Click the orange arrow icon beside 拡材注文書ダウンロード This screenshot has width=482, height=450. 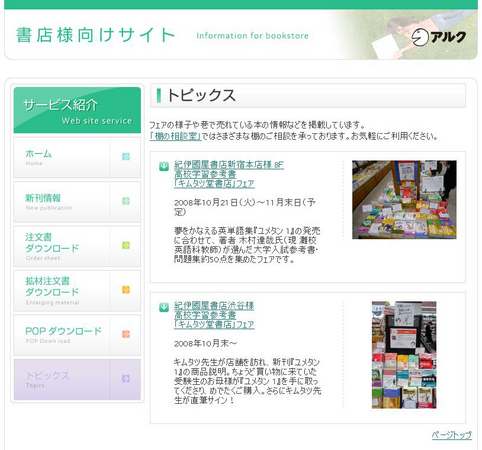126,290
